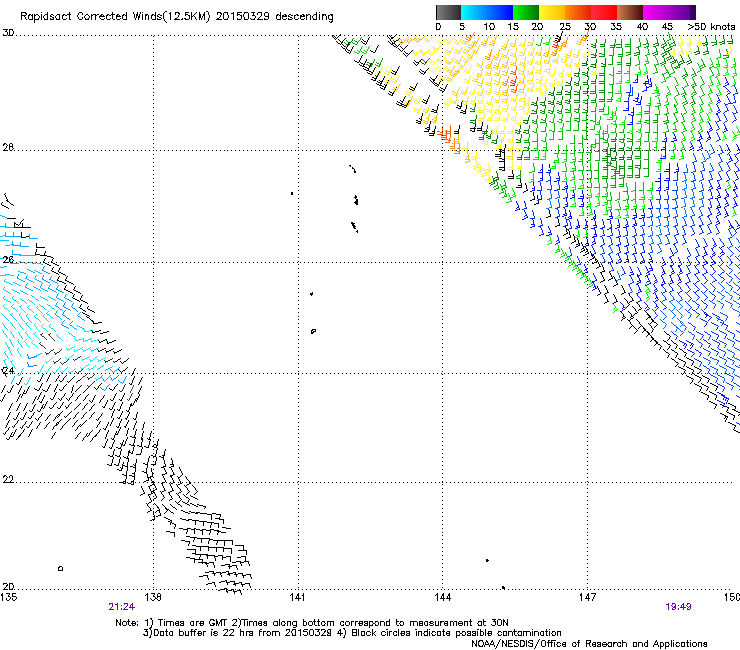Click the red 30-35 knots color band
Viewport: 740px width, 650px height.
(604, 12)
